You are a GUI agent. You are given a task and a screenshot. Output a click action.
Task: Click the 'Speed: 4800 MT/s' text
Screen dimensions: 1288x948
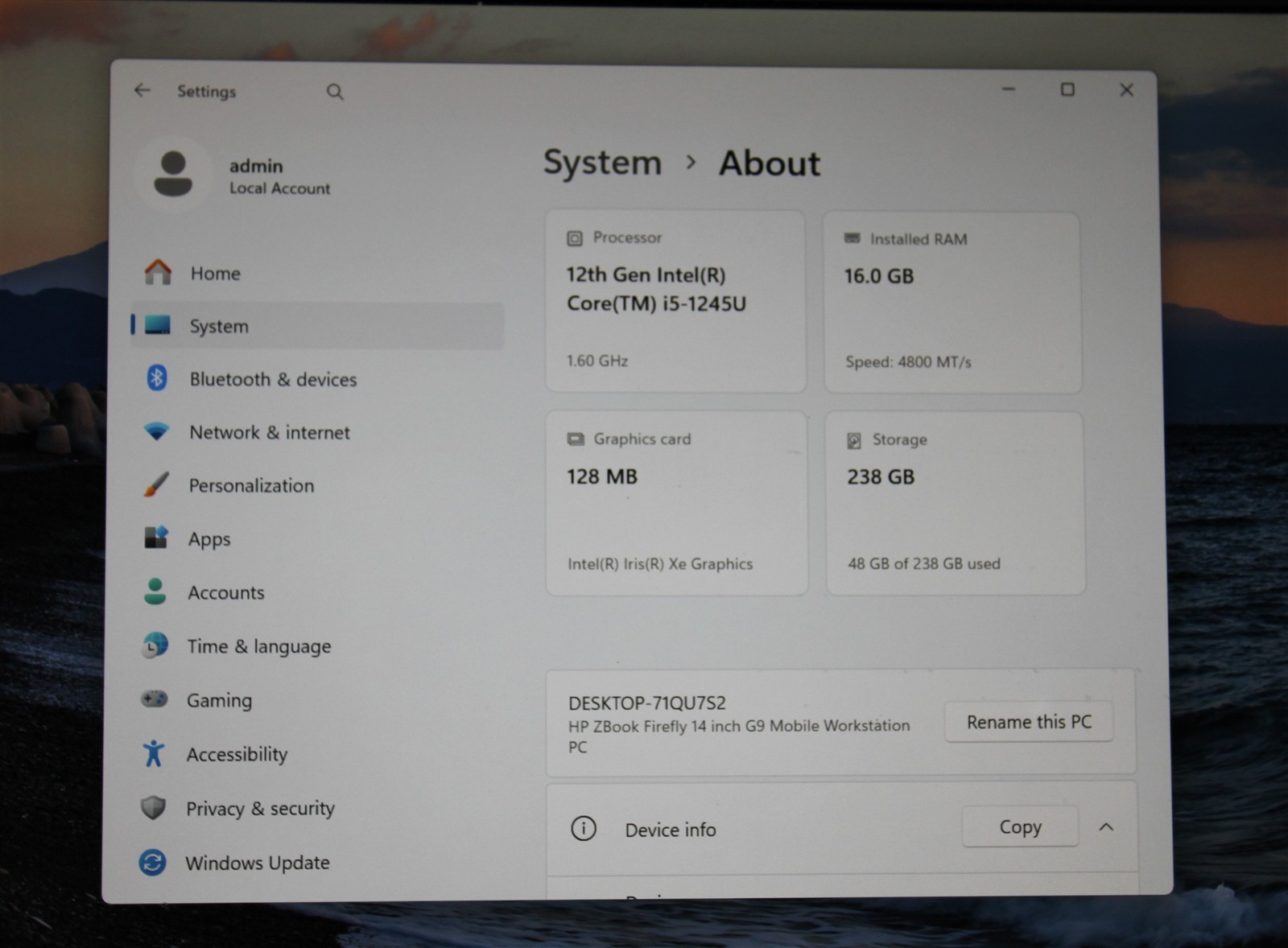(908, 362)
